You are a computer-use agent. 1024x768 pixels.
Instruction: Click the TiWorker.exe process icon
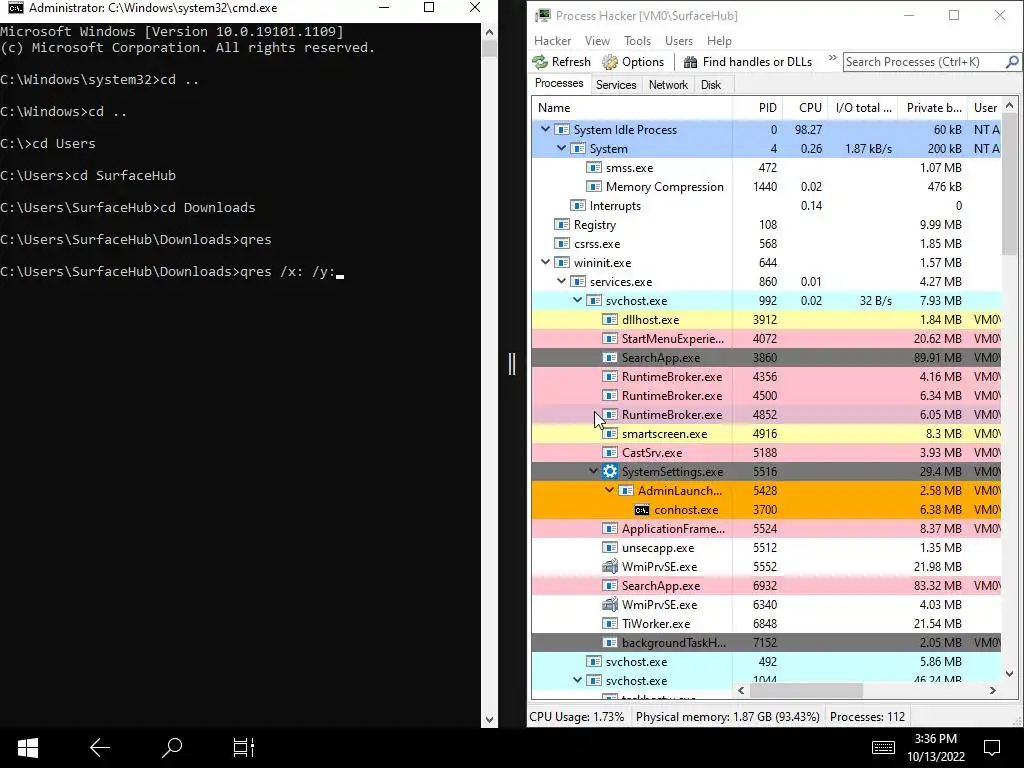coord(610,624)
